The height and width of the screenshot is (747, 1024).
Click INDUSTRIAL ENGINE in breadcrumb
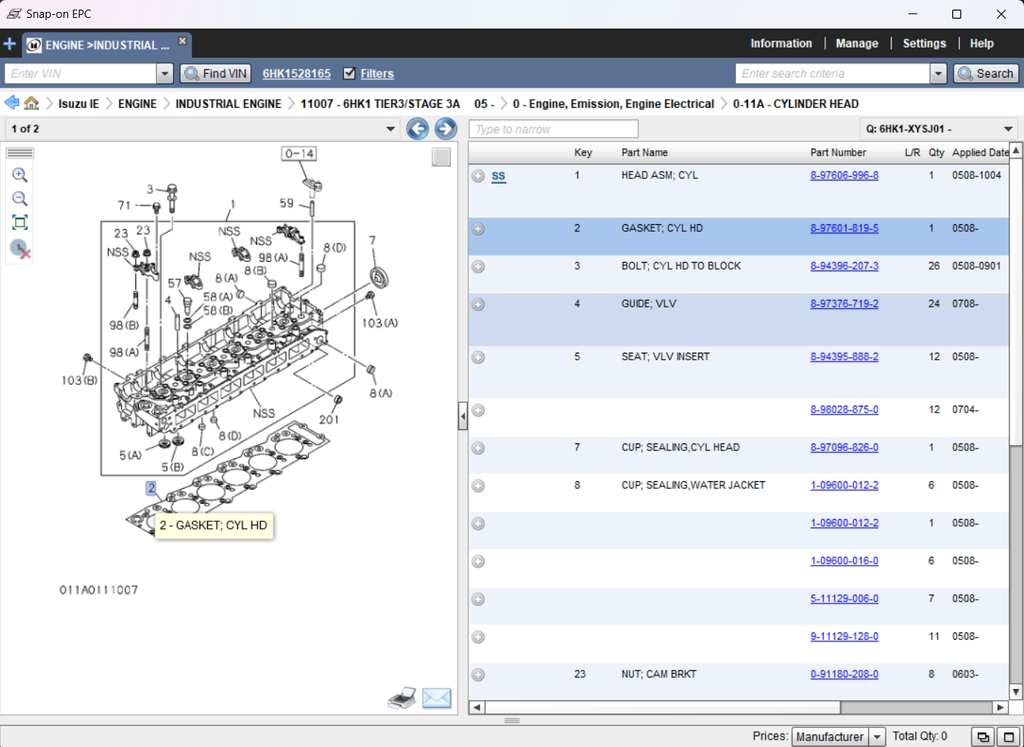click(229, 104)
